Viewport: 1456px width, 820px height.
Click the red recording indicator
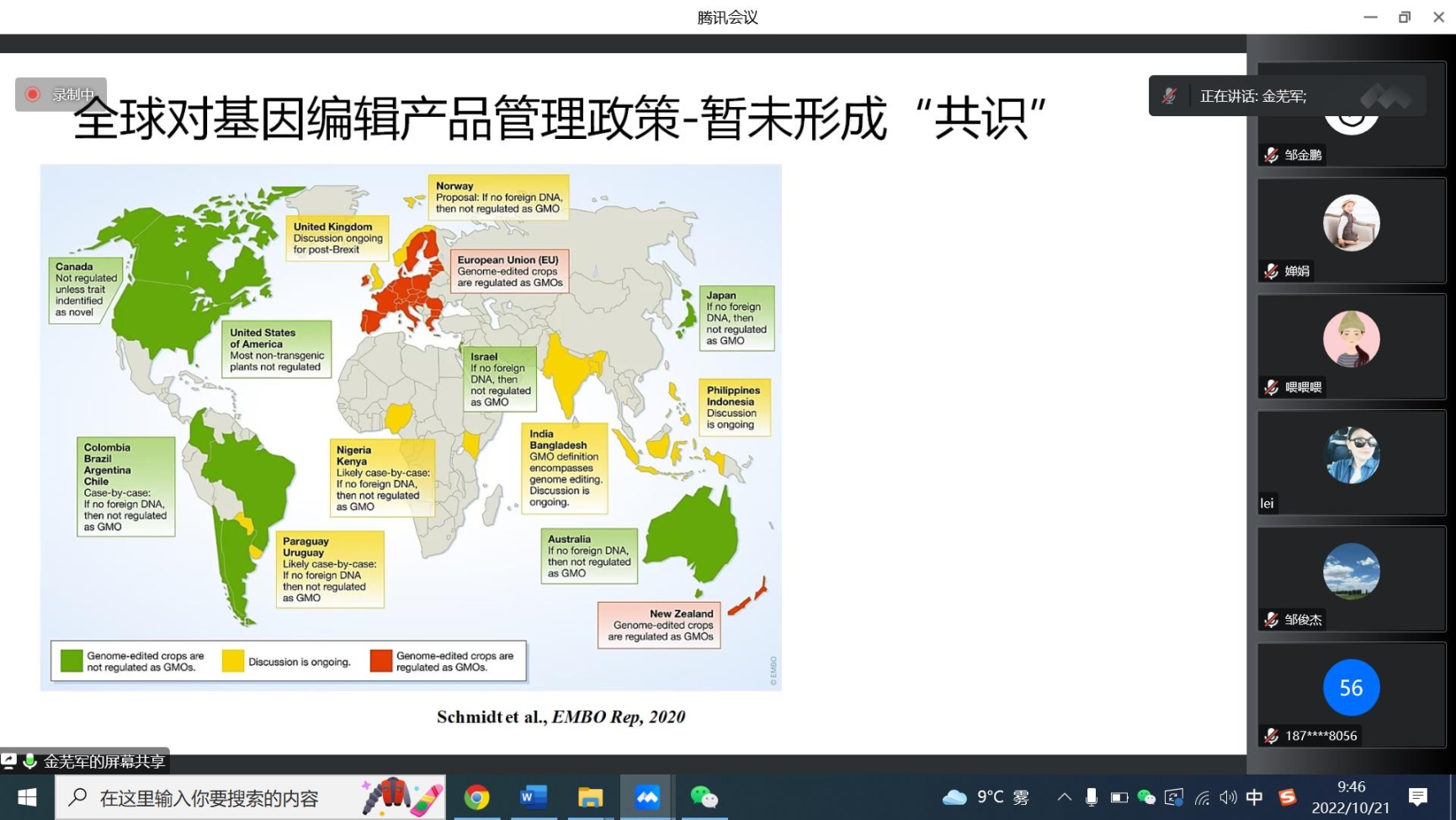tap(33, 94)
